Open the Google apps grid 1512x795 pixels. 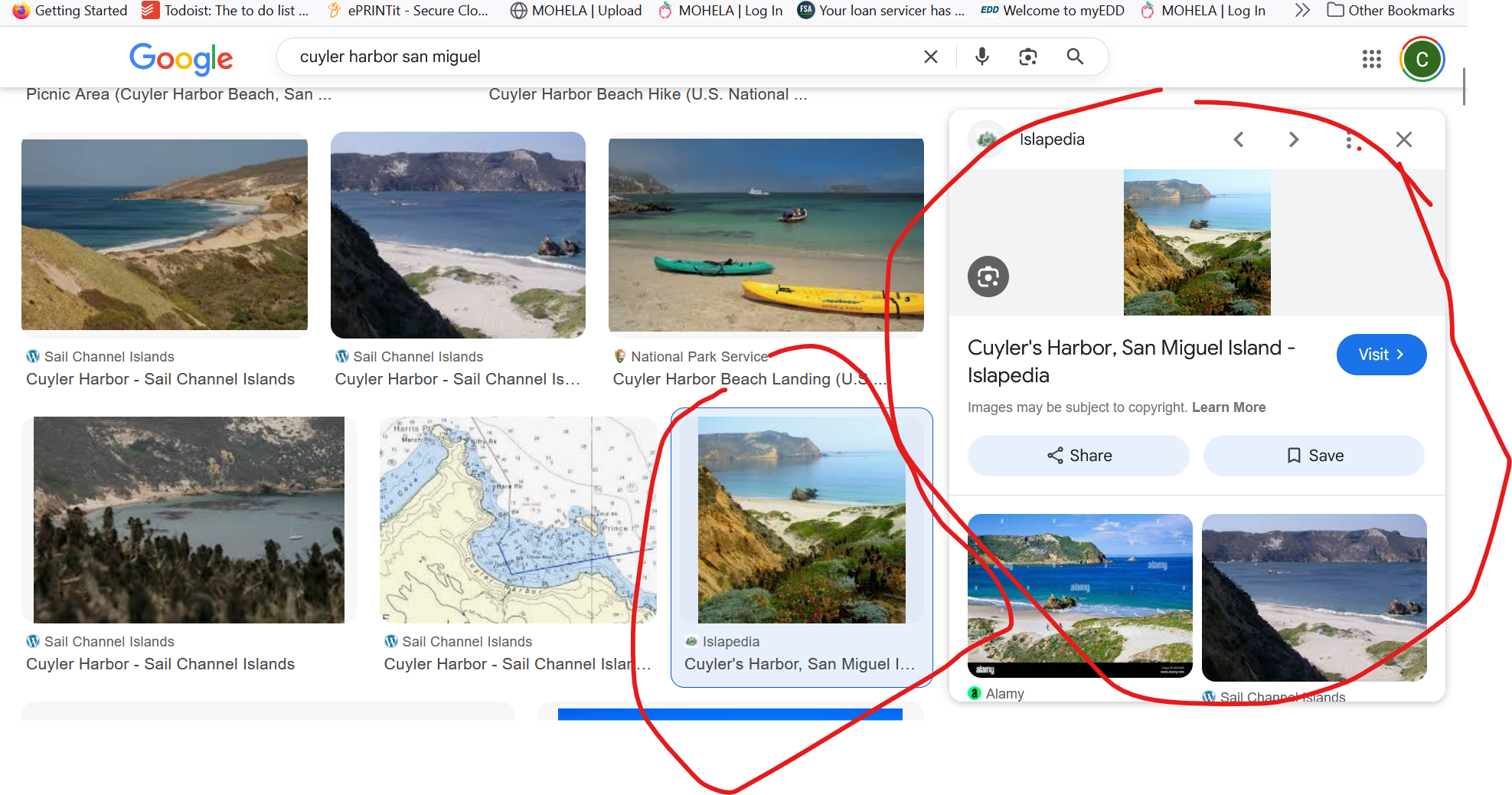tap(1371, 59)
